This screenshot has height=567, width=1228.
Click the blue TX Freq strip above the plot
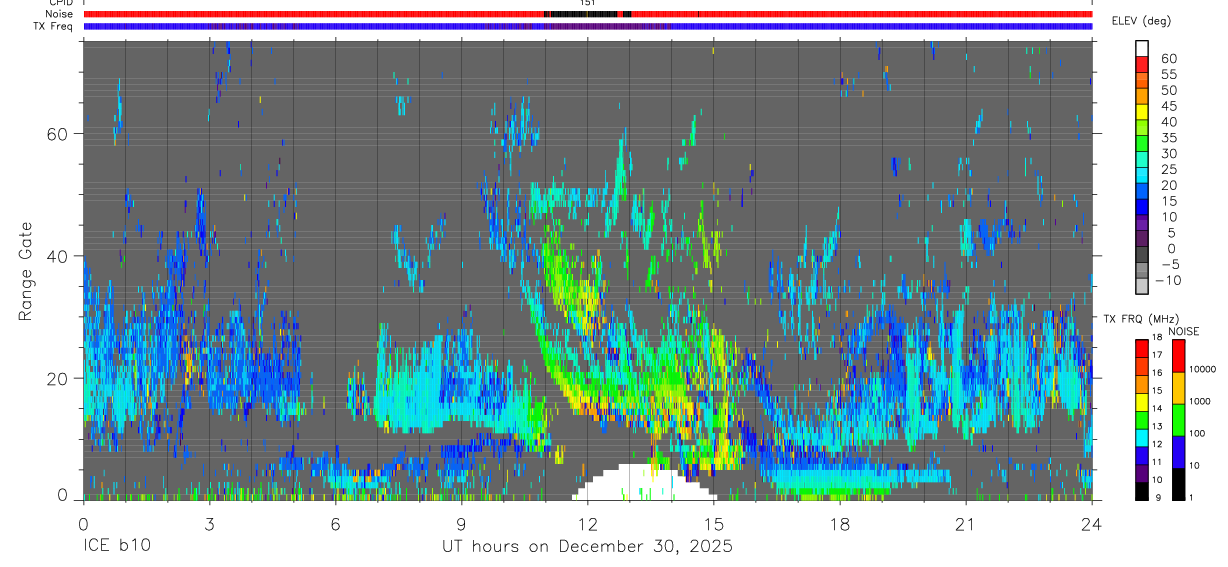pos(588,26)
